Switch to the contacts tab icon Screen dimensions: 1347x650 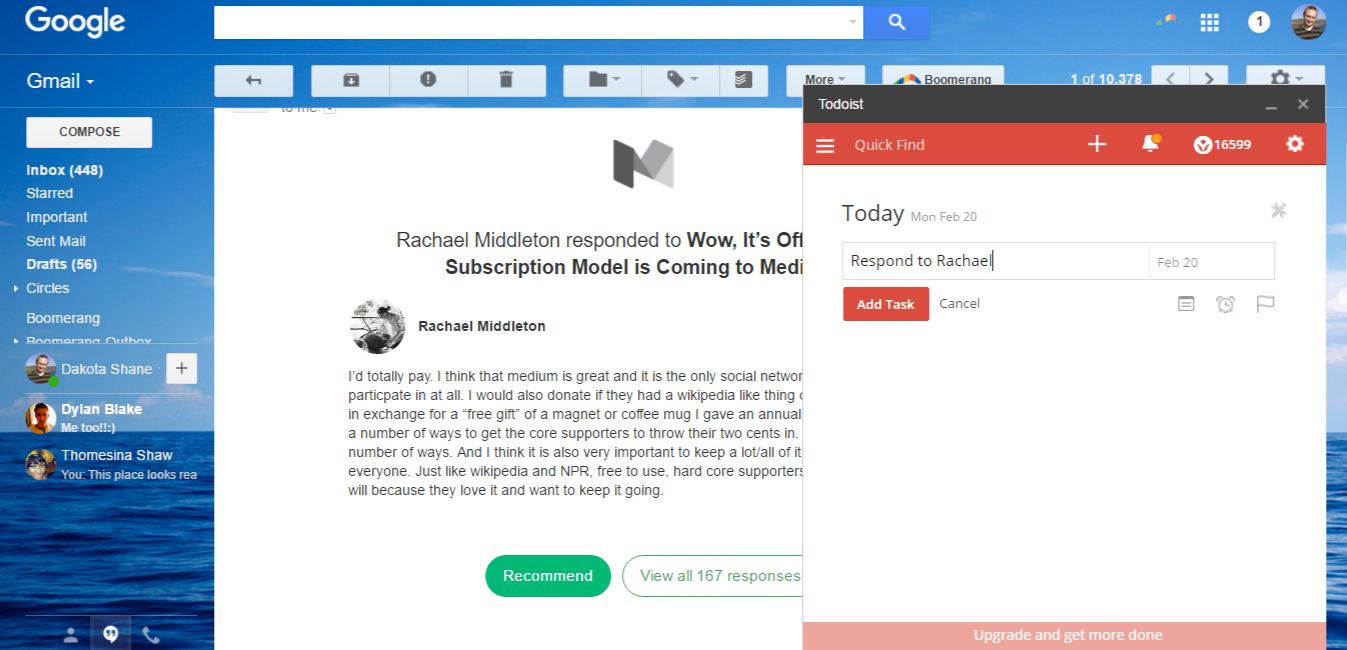71,634
